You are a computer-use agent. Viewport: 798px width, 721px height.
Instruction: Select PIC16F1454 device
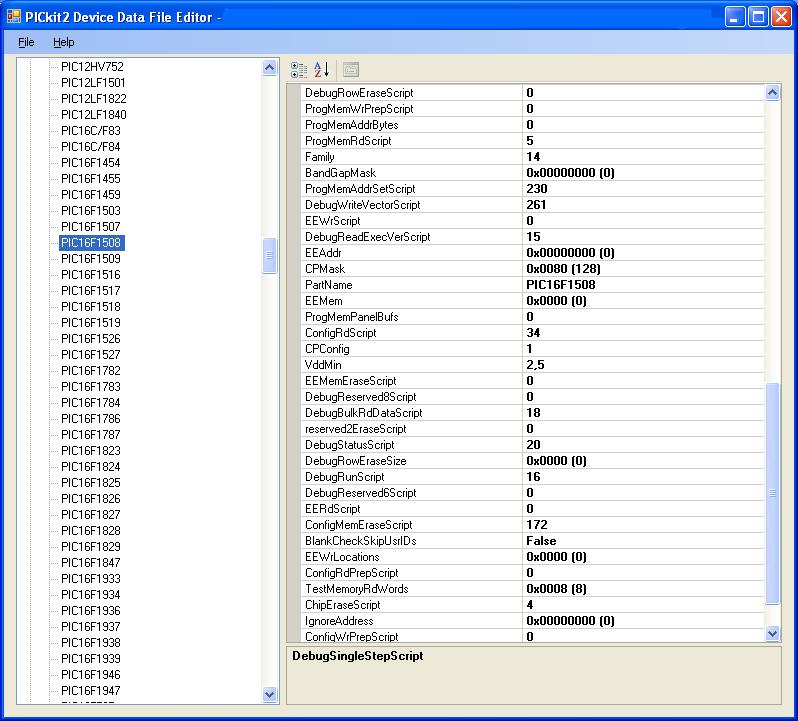[91, 163]
